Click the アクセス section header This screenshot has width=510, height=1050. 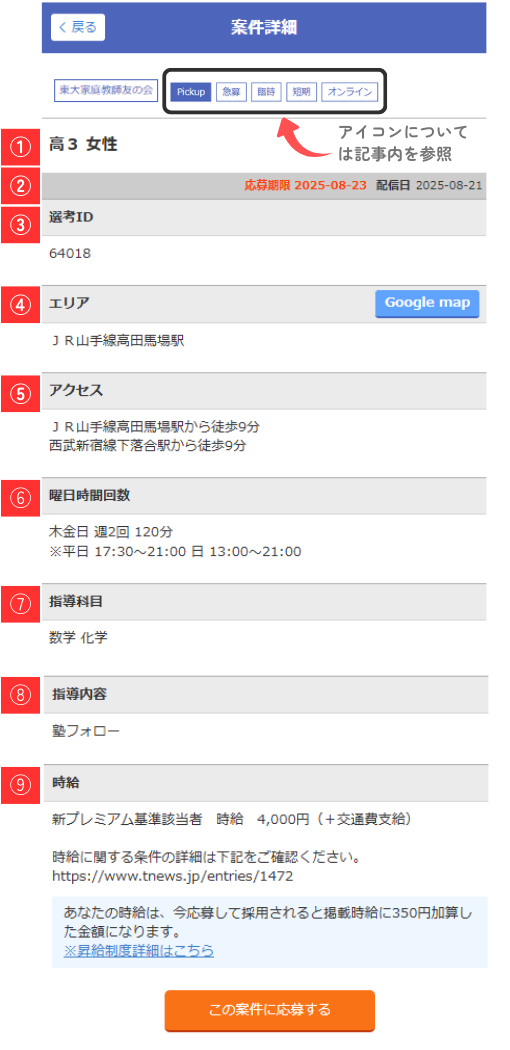click(264, 391)
